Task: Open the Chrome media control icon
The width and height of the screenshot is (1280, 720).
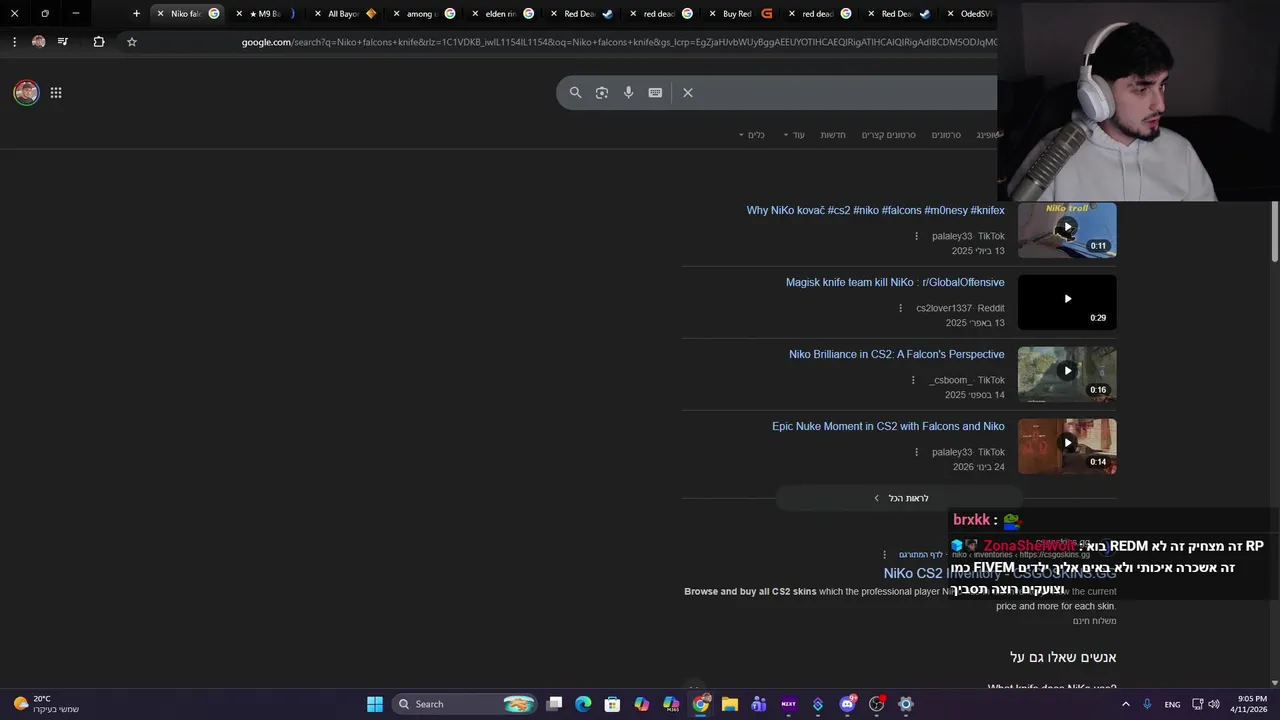Action: (63, 42)
